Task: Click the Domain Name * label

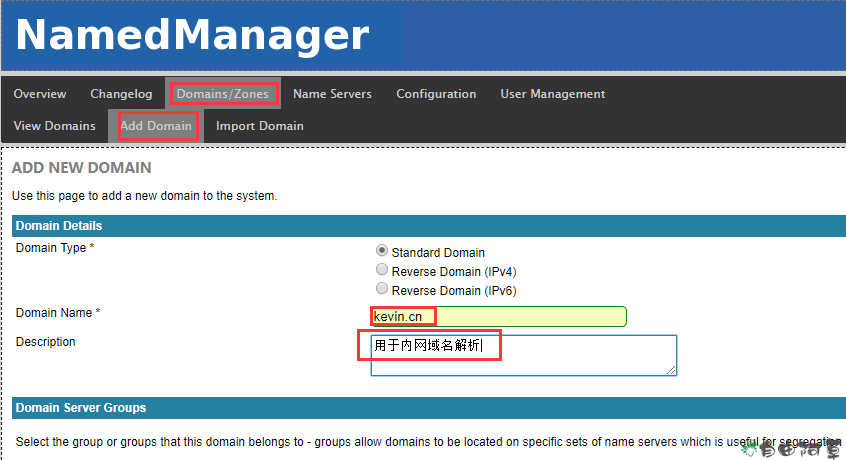Action: coord(58,313)
